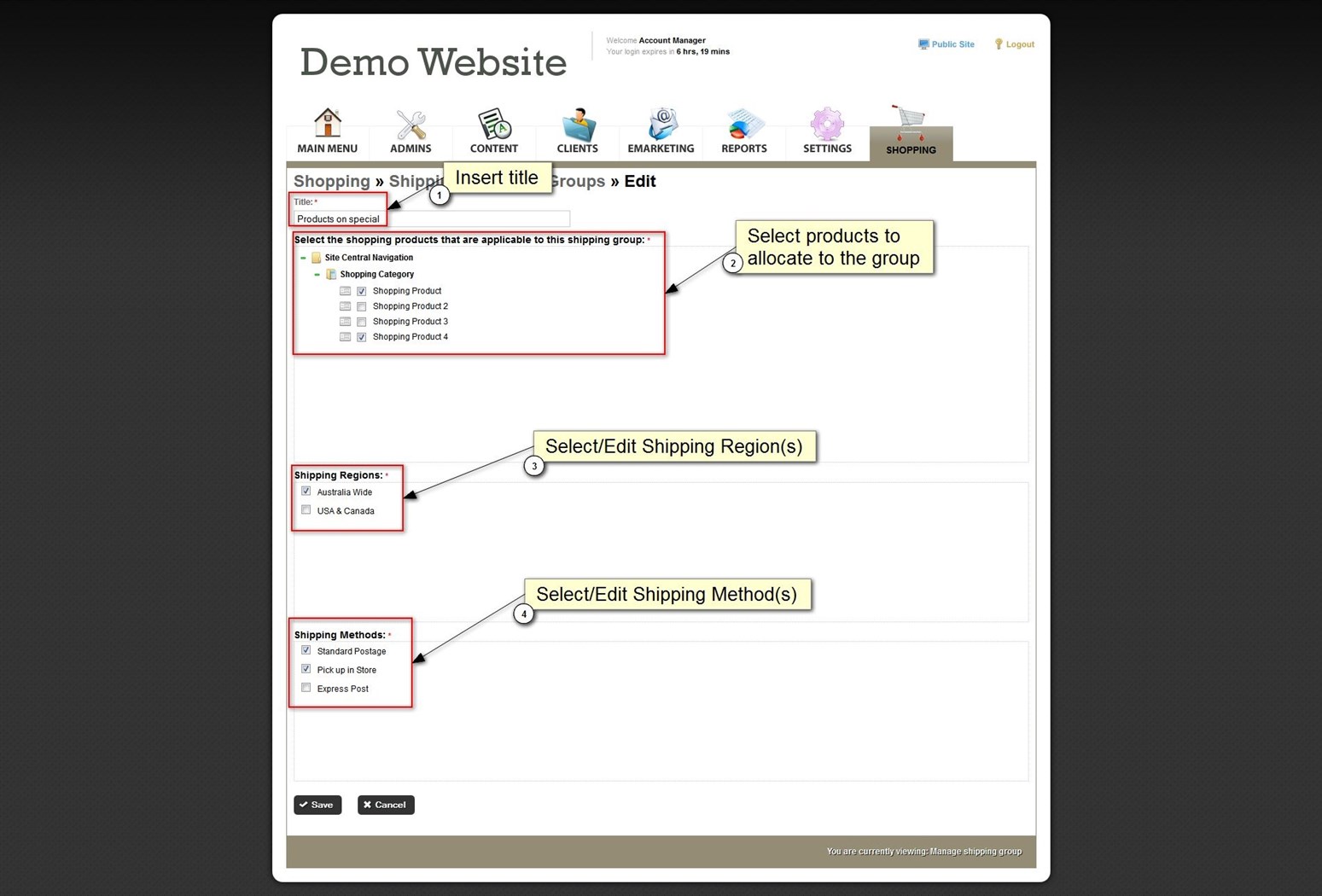
Task: Click the Shopping breadcrumb link
Action: (x=331, y=181)
